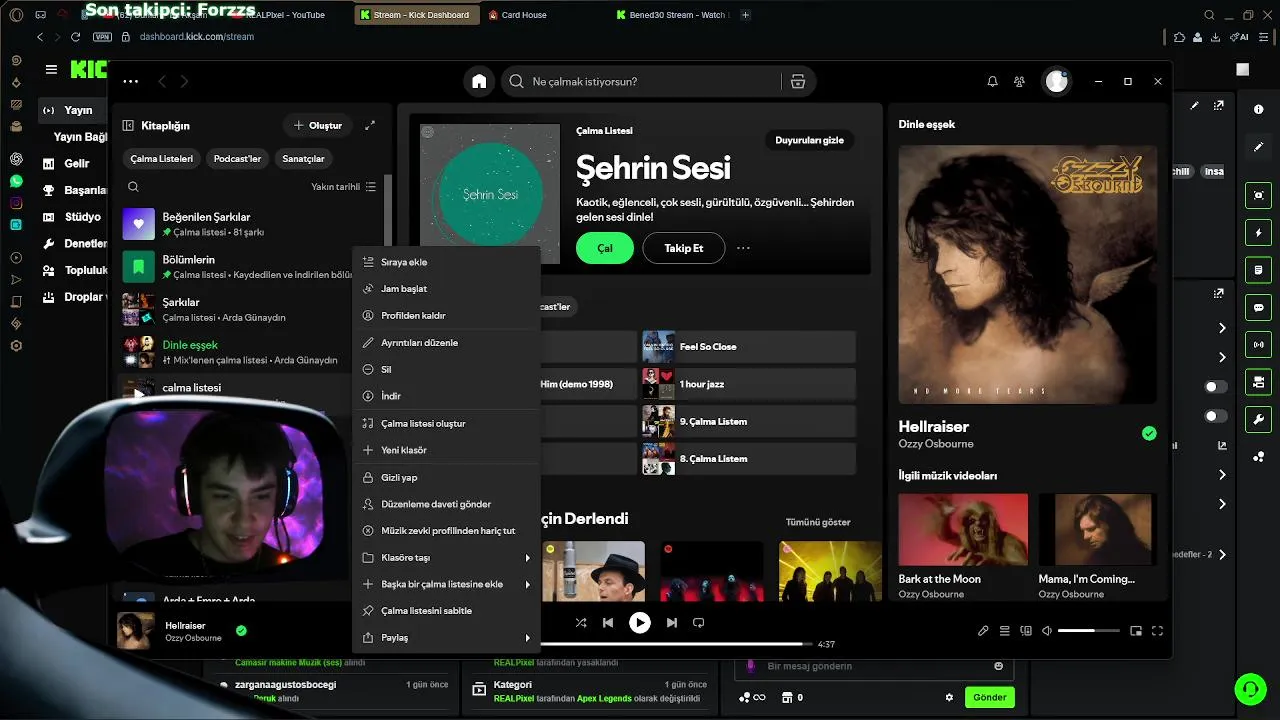Expand Başka bir çalma listesine ekle submenu
Viewport: 1280px width, 720px height.
[445, 584]
